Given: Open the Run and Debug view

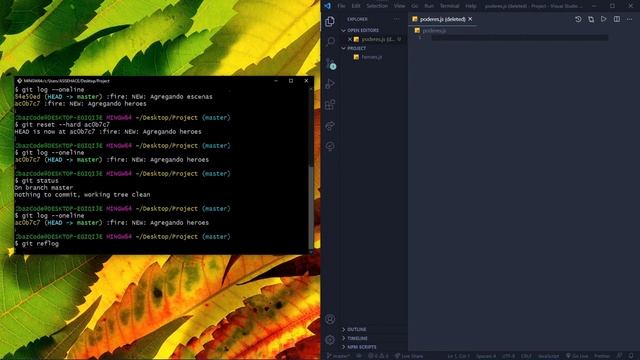Looking at the screenshot, I should (x=330, y=84).
